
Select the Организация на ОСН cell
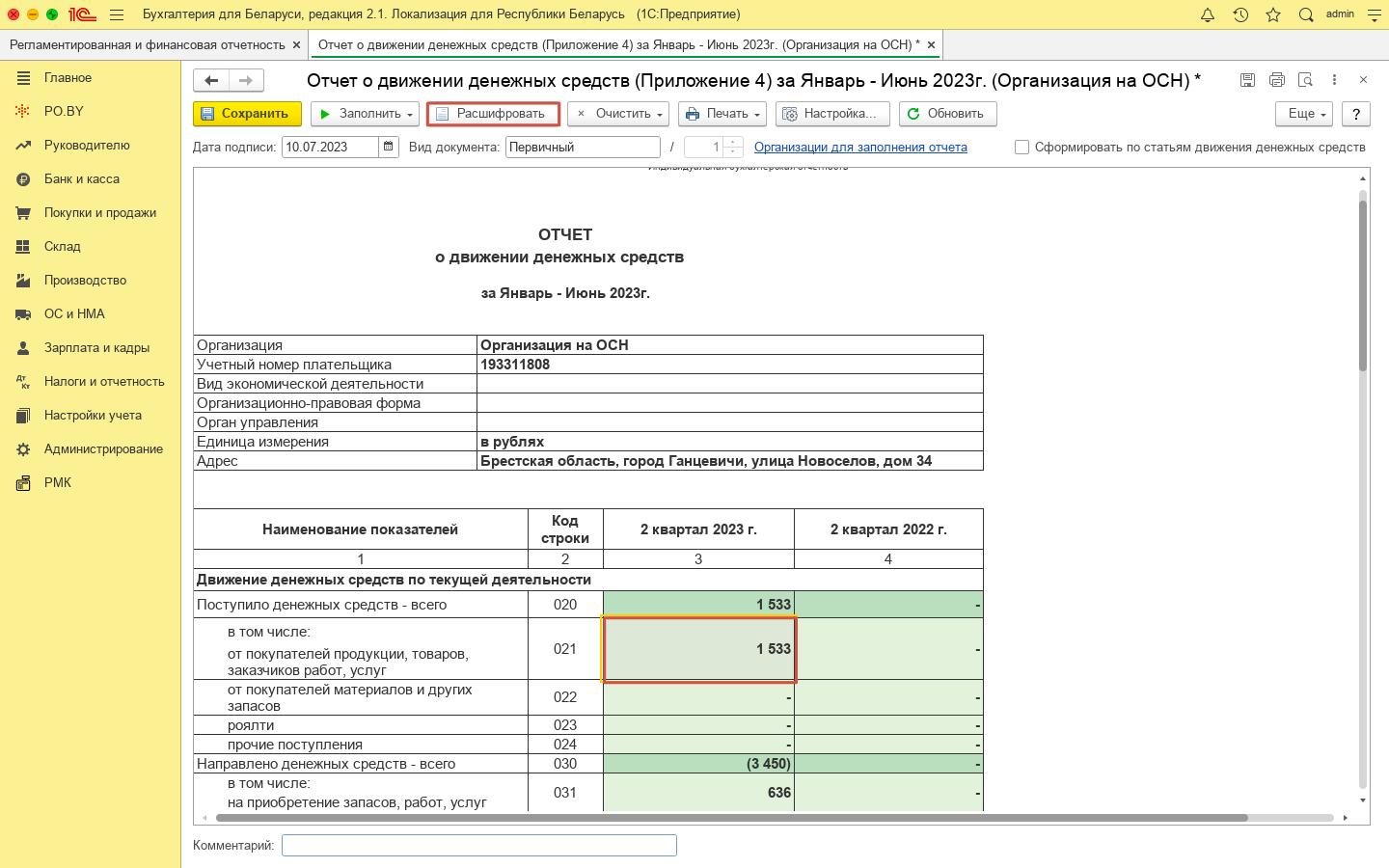click(730, 345)
